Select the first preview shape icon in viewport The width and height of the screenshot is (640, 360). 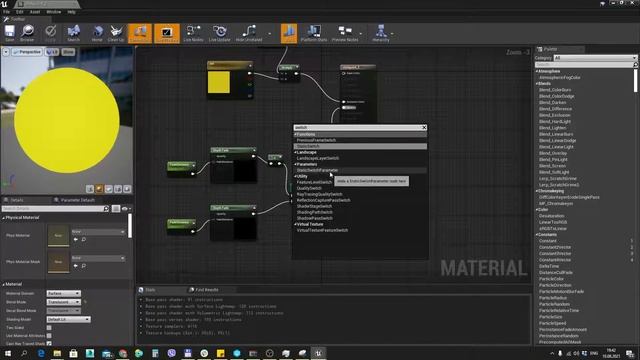coord(90,189)
